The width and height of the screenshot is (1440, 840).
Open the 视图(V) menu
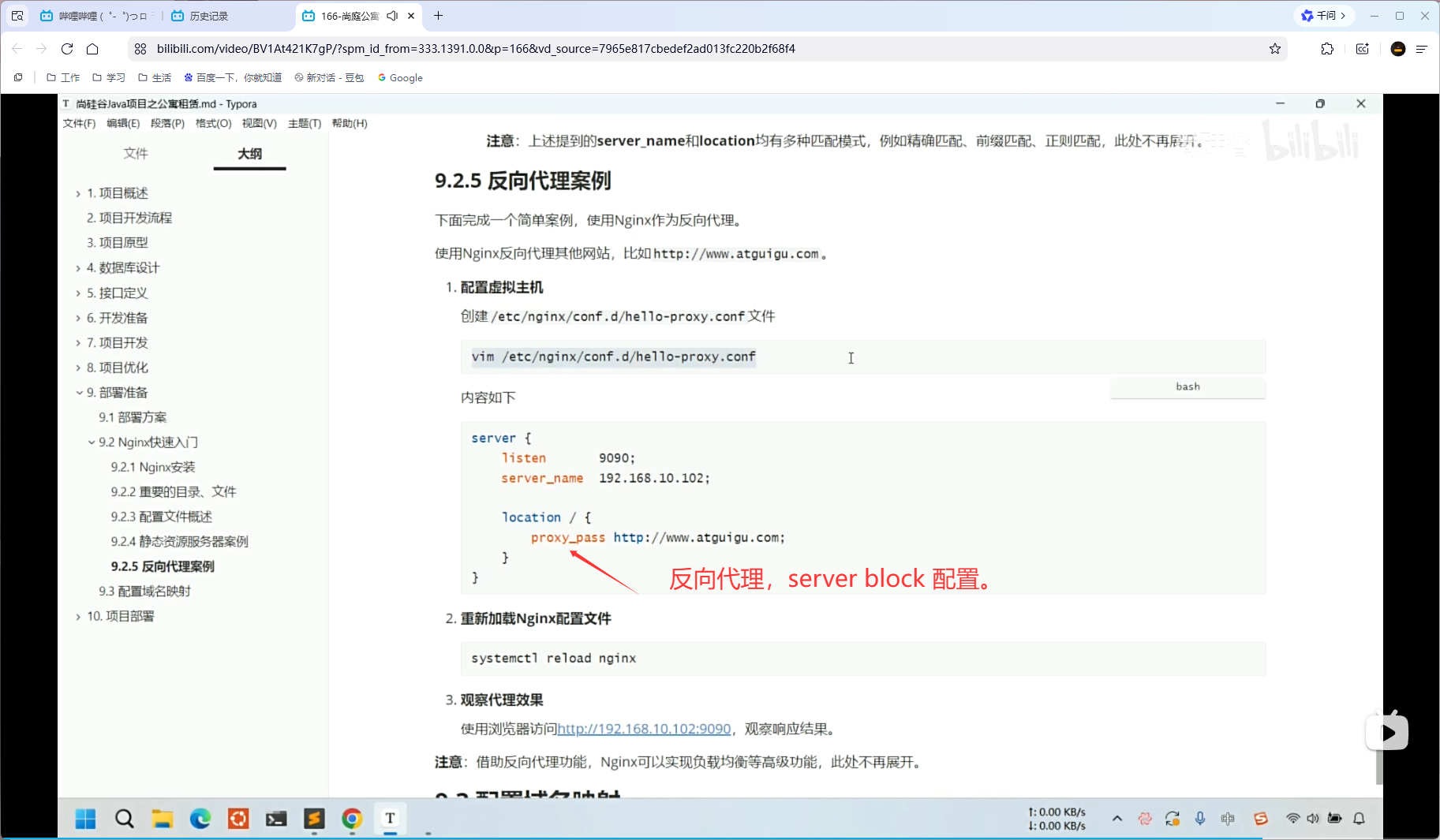tap(259, 124)
